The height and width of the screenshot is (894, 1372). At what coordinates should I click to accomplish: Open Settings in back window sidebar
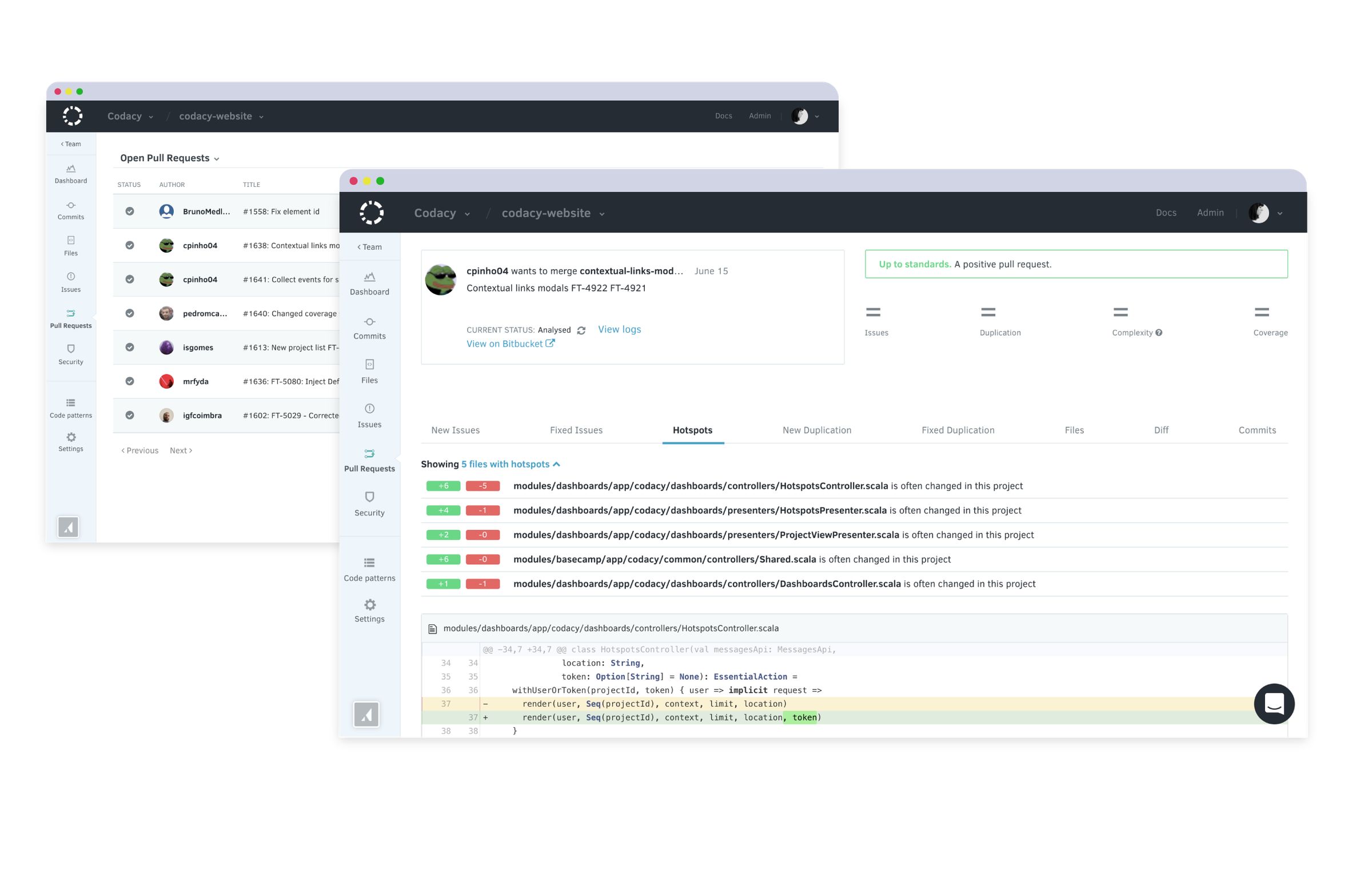point(71,442)
